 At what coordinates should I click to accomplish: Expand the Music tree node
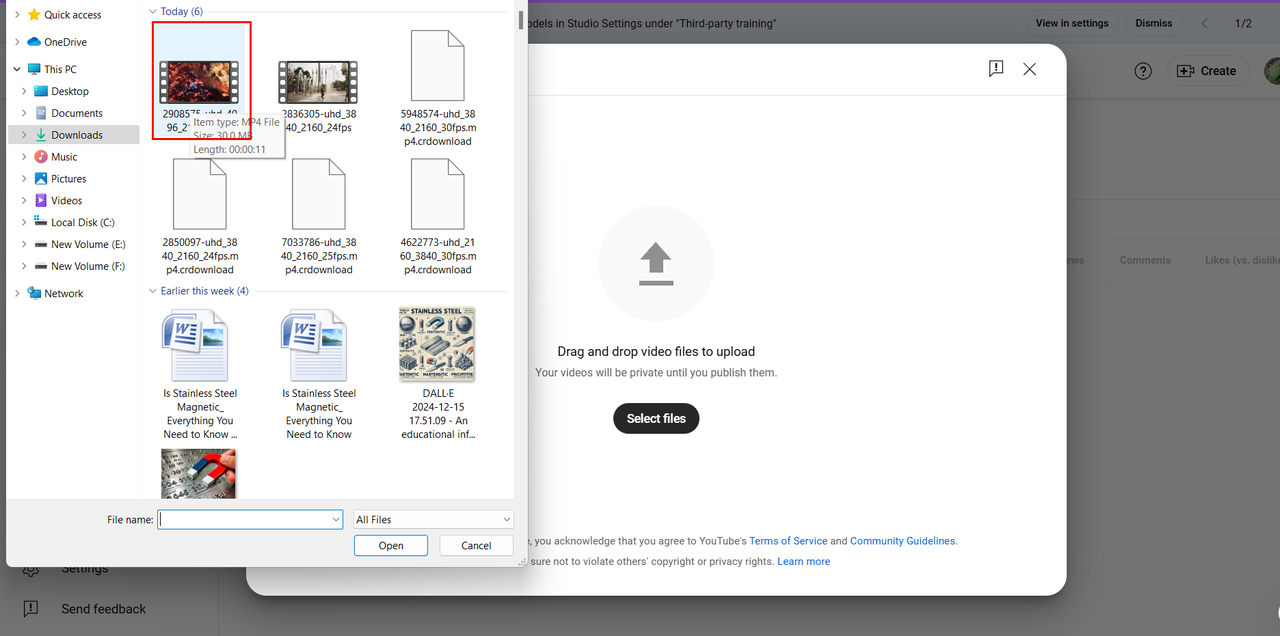(x=24, y=157)
